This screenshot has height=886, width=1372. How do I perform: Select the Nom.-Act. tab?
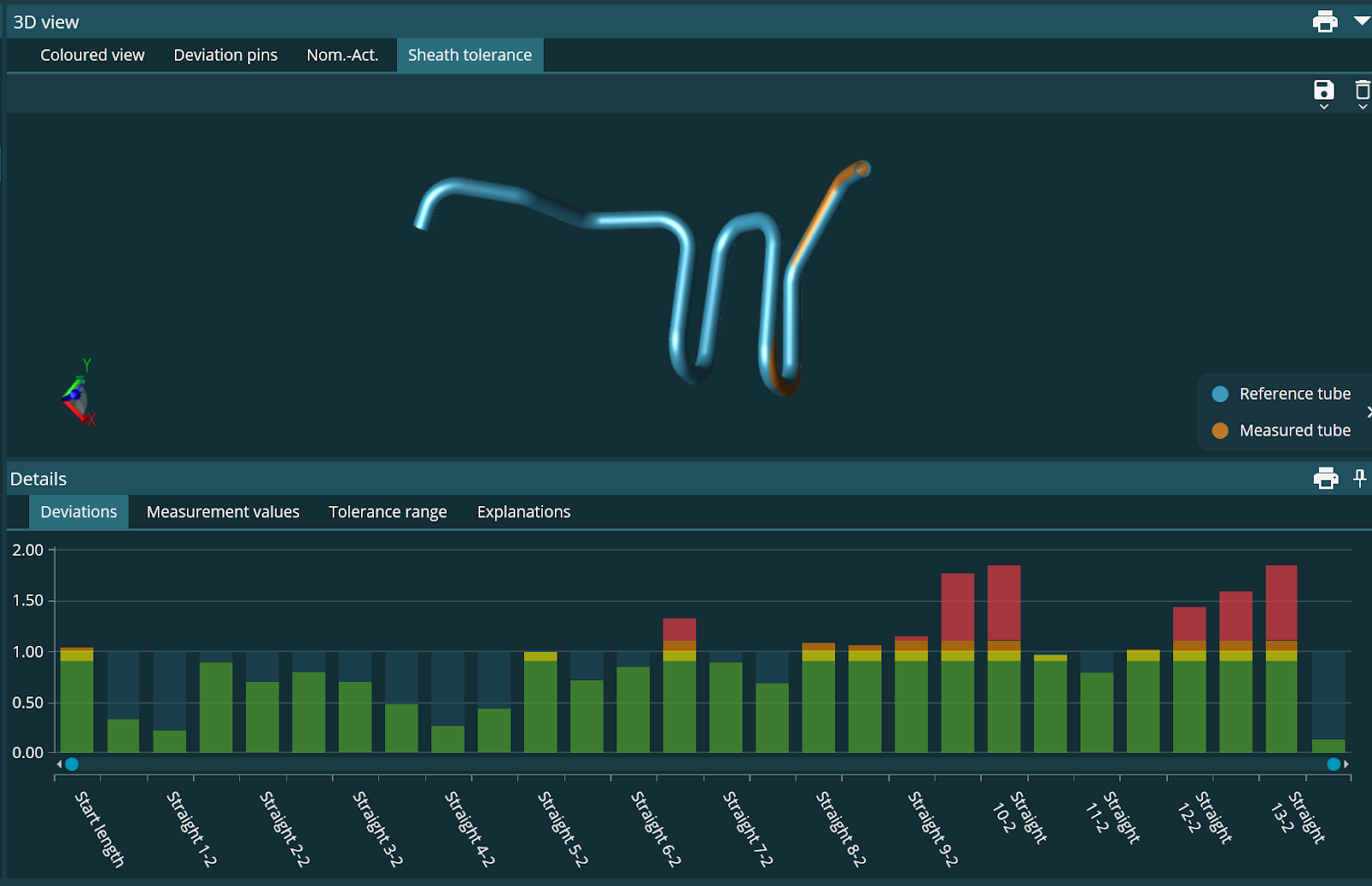(342, 55)
